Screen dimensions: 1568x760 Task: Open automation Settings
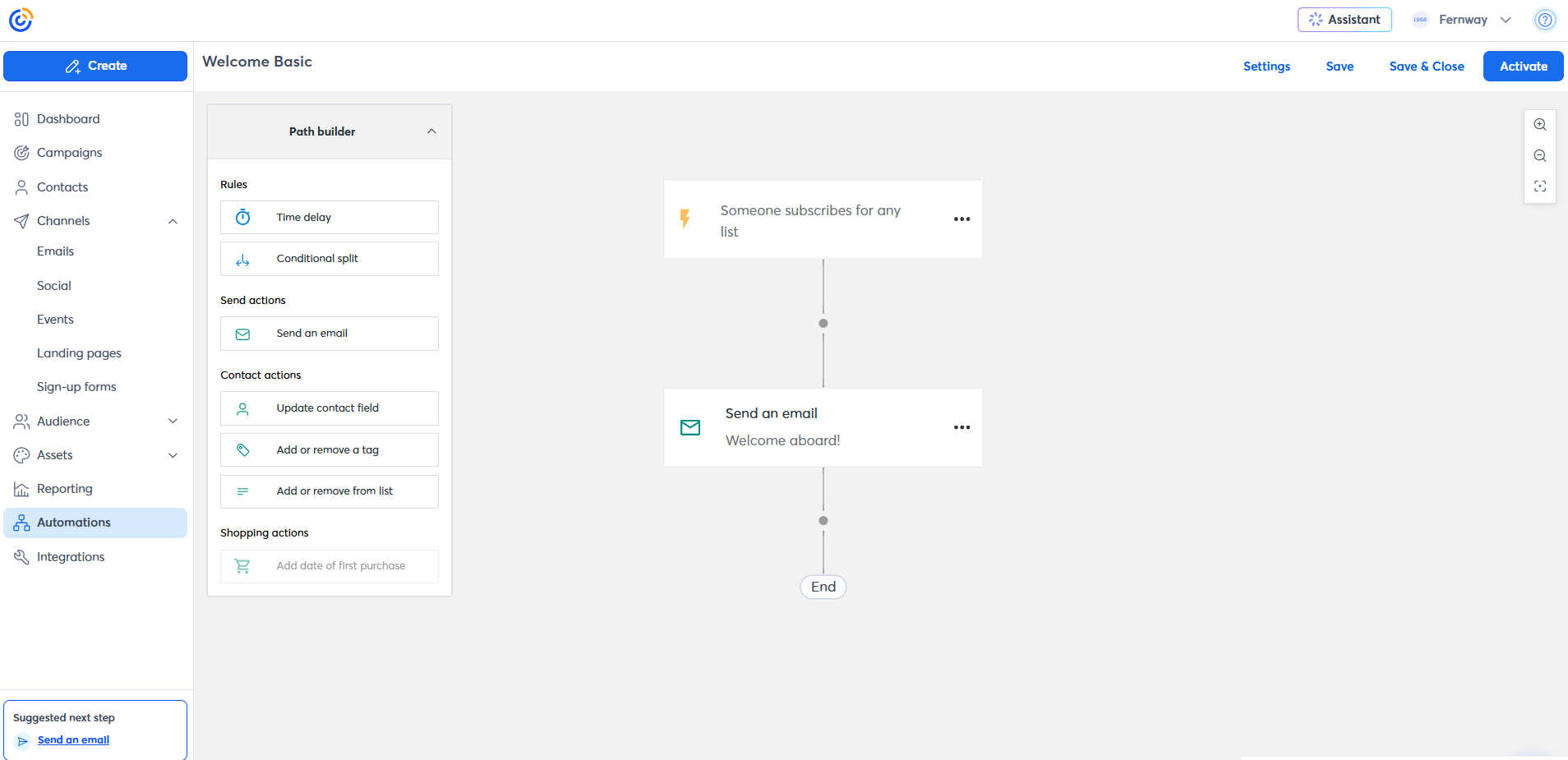(1266, 67)
